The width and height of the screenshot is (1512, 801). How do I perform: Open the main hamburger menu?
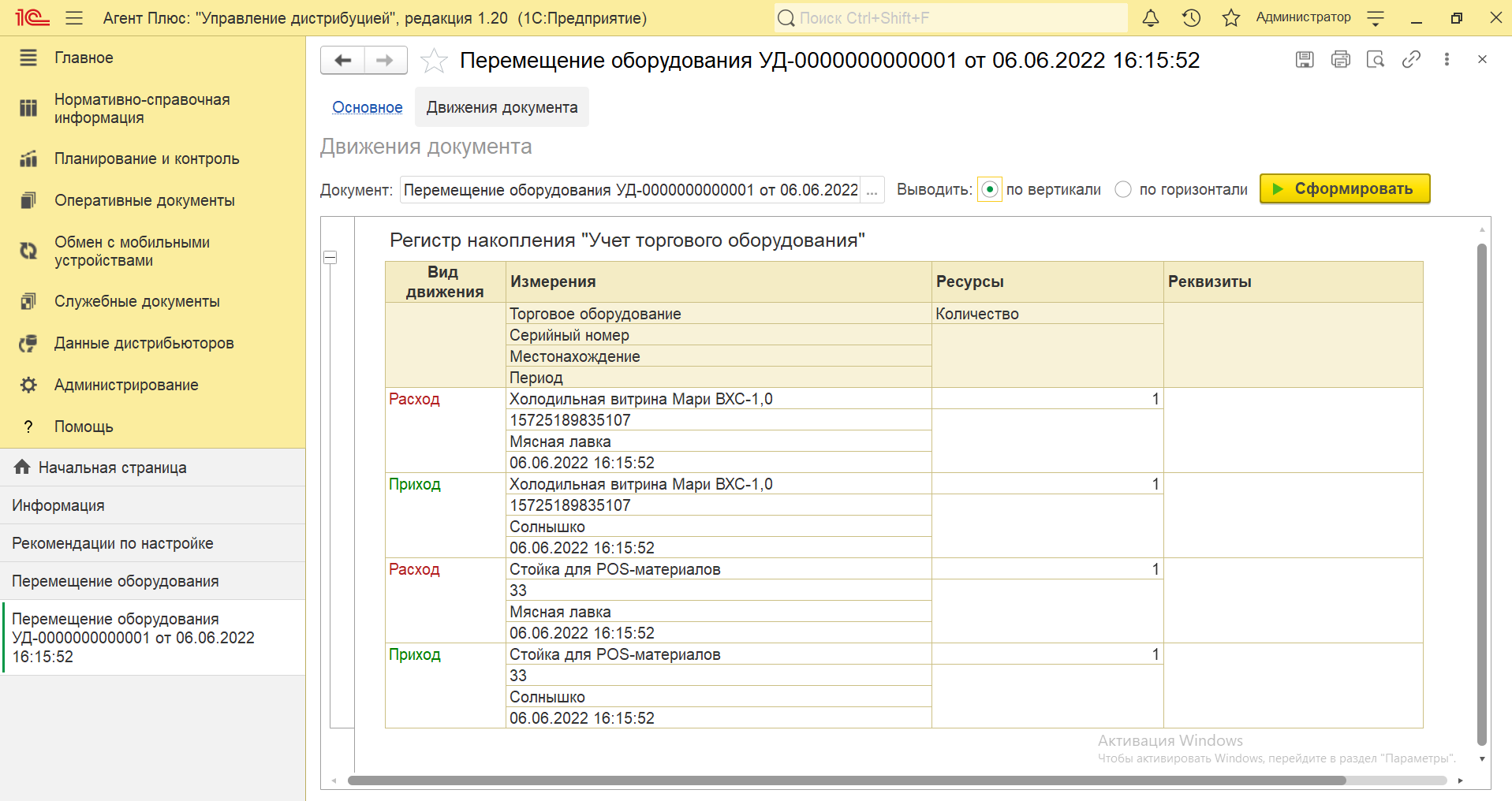tap(74, 18)
